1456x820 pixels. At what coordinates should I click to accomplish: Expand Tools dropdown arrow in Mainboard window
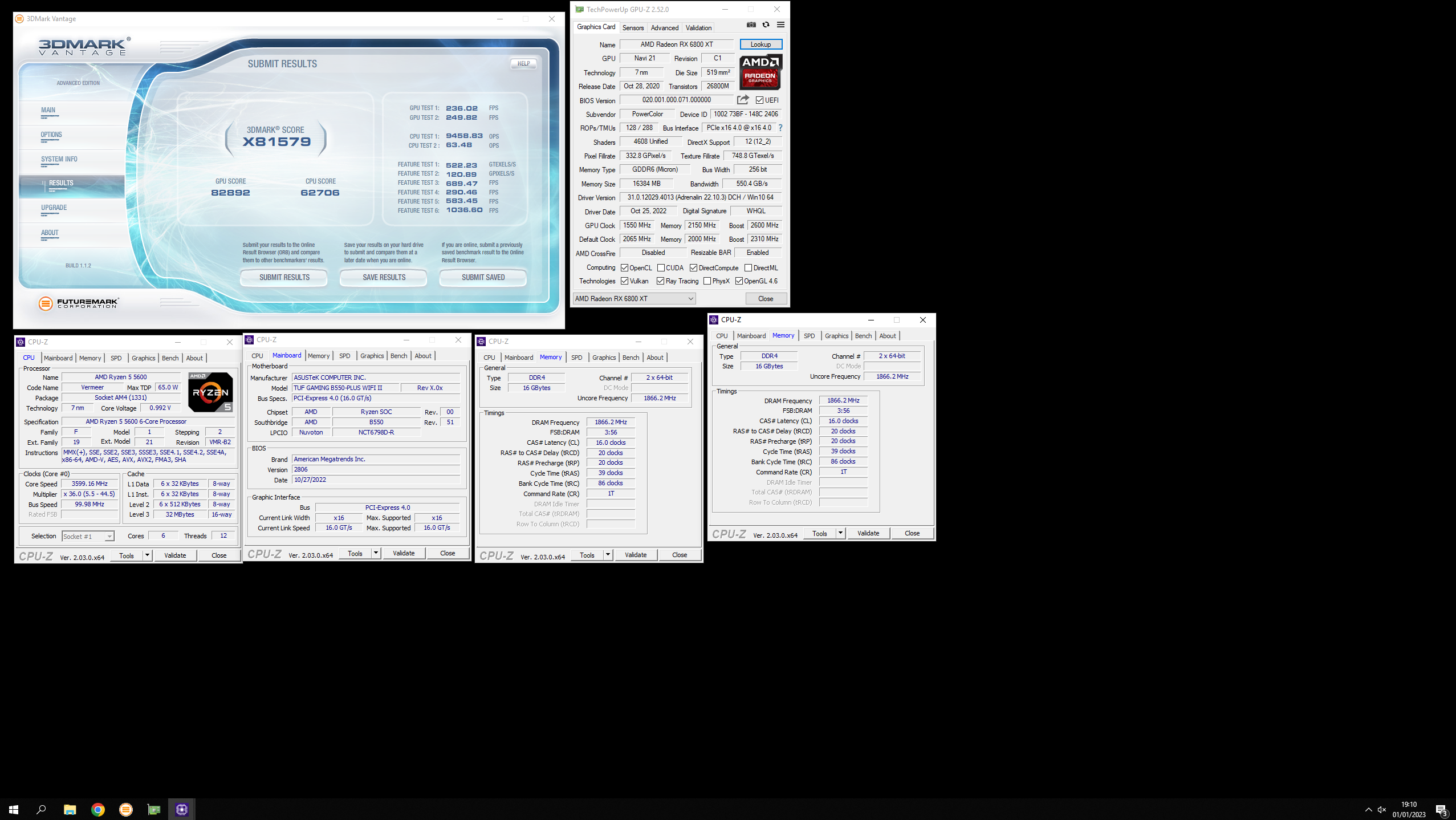(x=376, y=553)
